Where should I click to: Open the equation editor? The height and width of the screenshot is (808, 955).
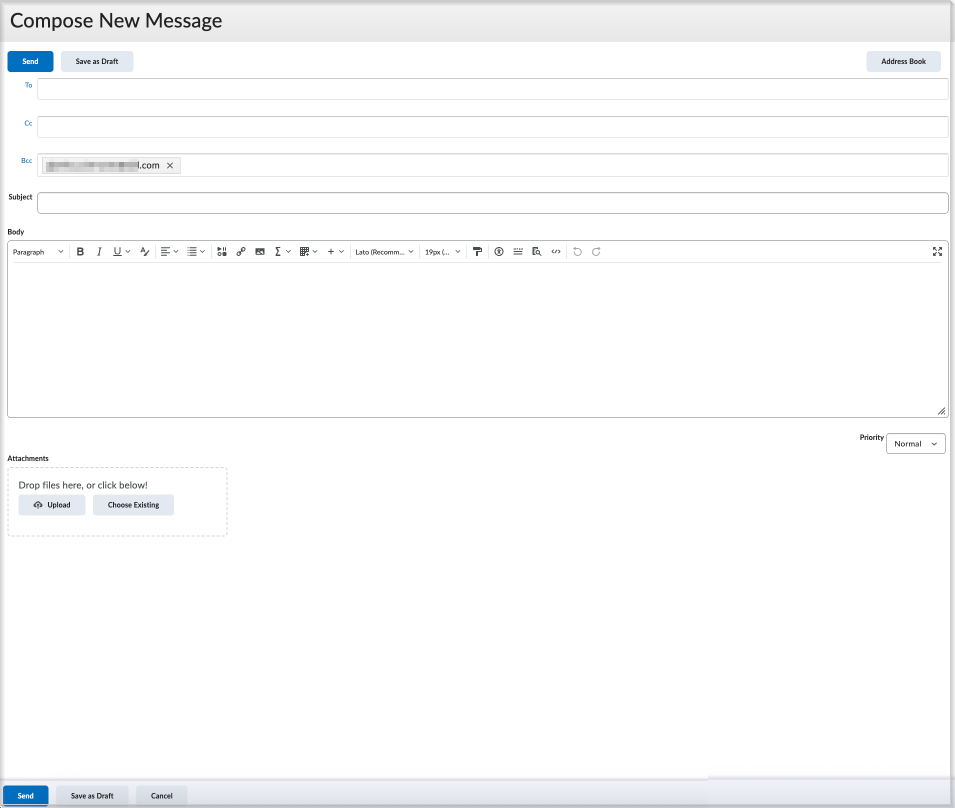click(279, 251)
